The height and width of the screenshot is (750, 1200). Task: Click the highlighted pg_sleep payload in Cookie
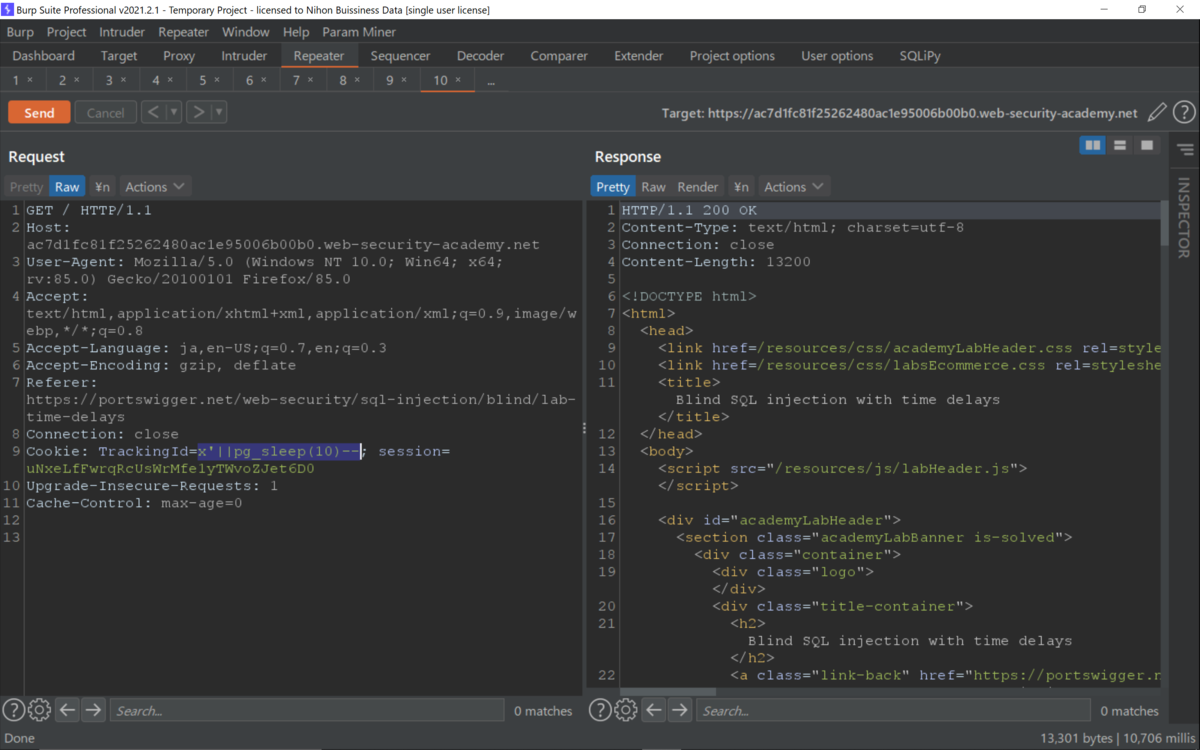click(279, 452)
